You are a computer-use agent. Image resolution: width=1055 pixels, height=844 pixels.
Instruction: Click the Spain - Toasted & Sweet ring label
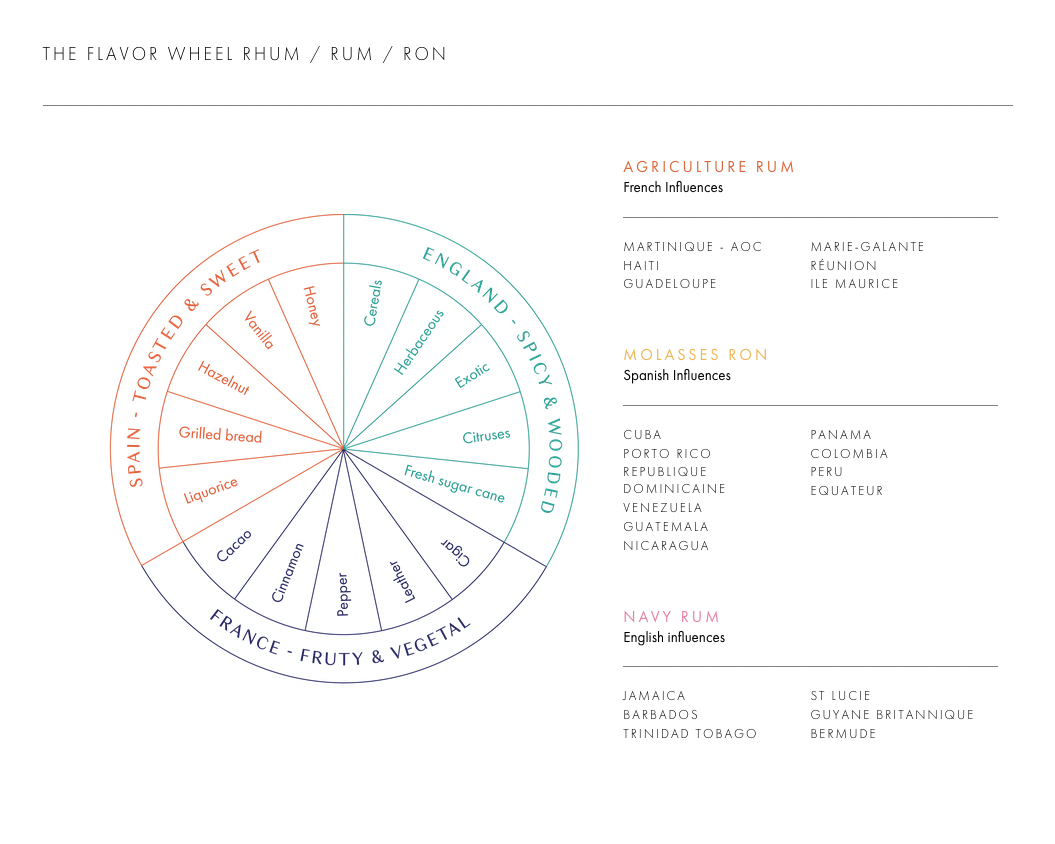pos(192,367)
